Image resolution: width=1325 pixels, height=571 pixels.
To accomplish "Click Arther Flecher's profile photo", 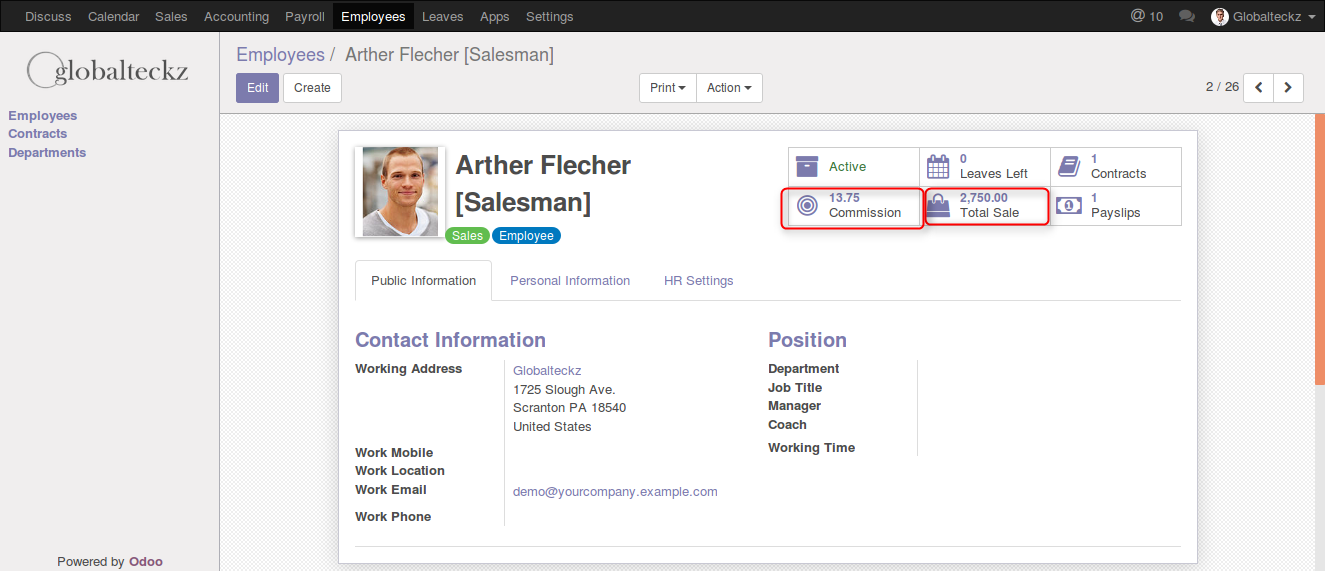I will [x=400, y=192].
